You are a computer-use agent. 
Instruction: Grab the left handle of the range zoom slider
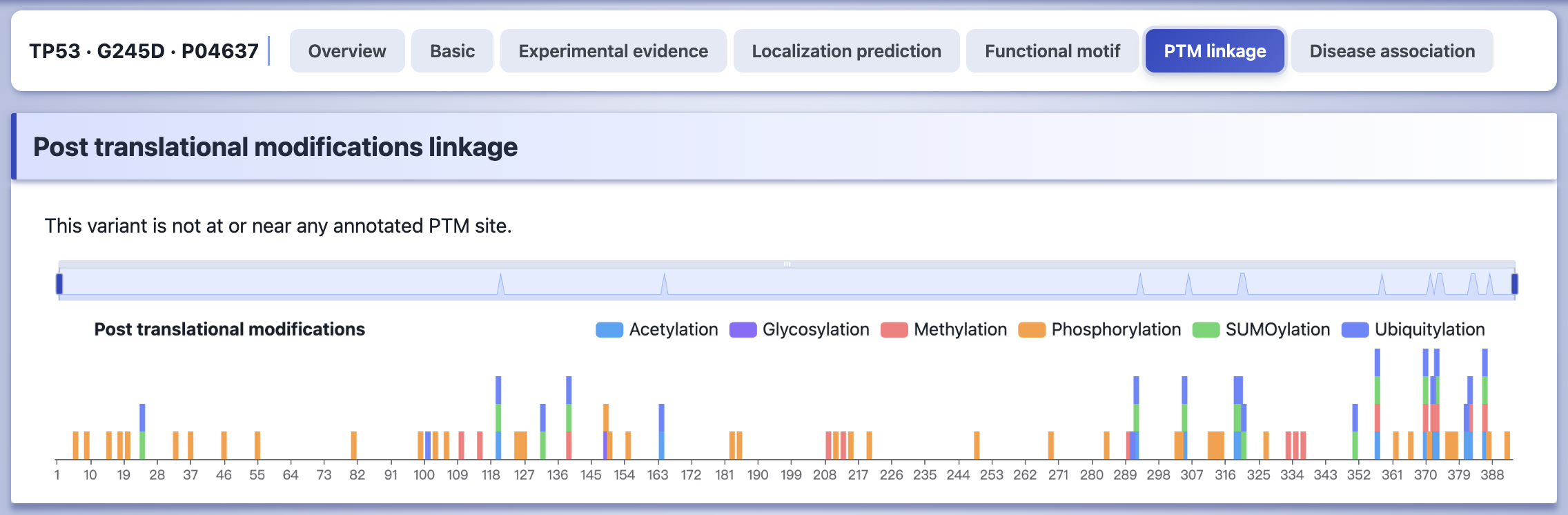[59, 284]
